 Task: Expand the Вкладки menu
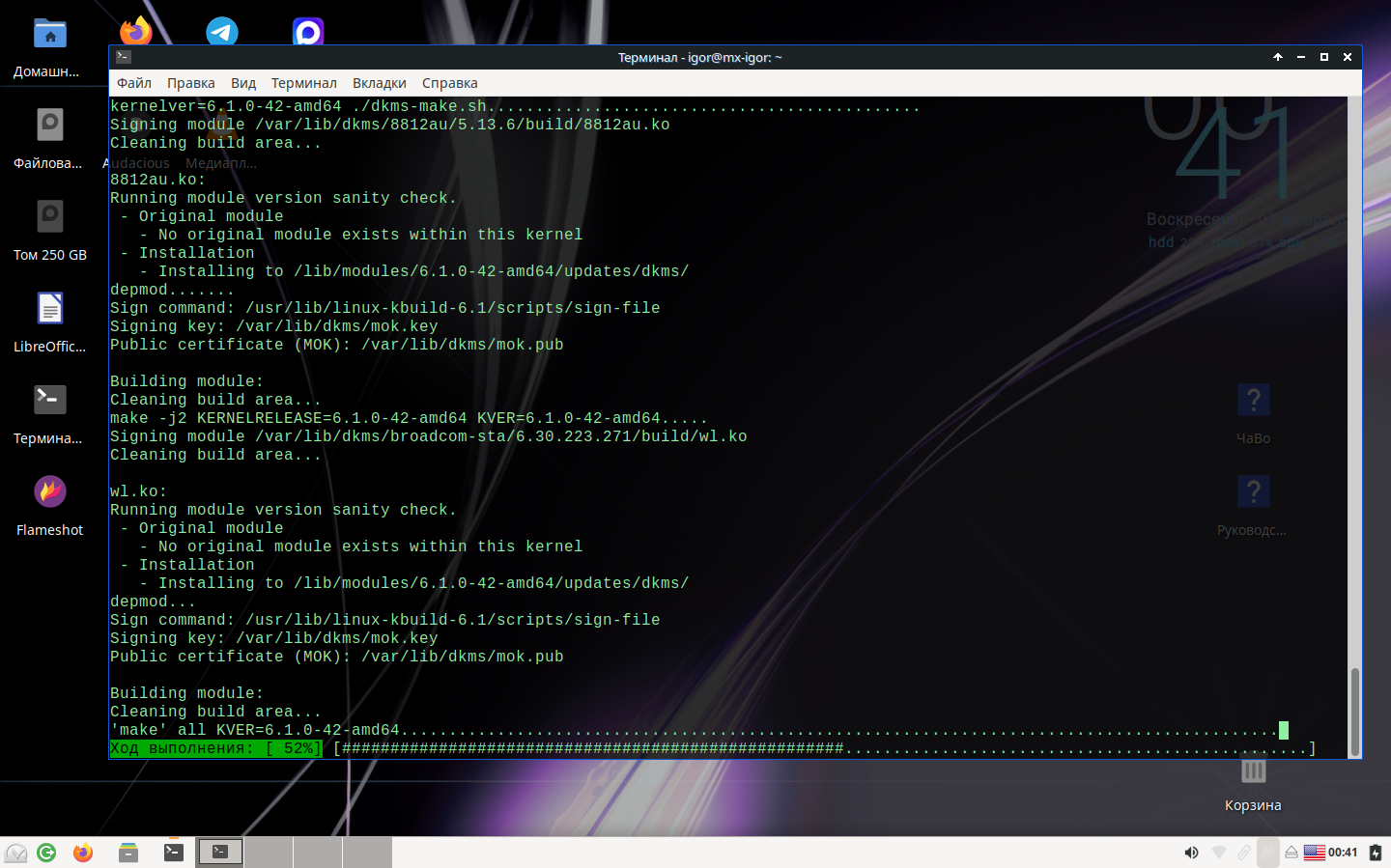pos(379,83)
